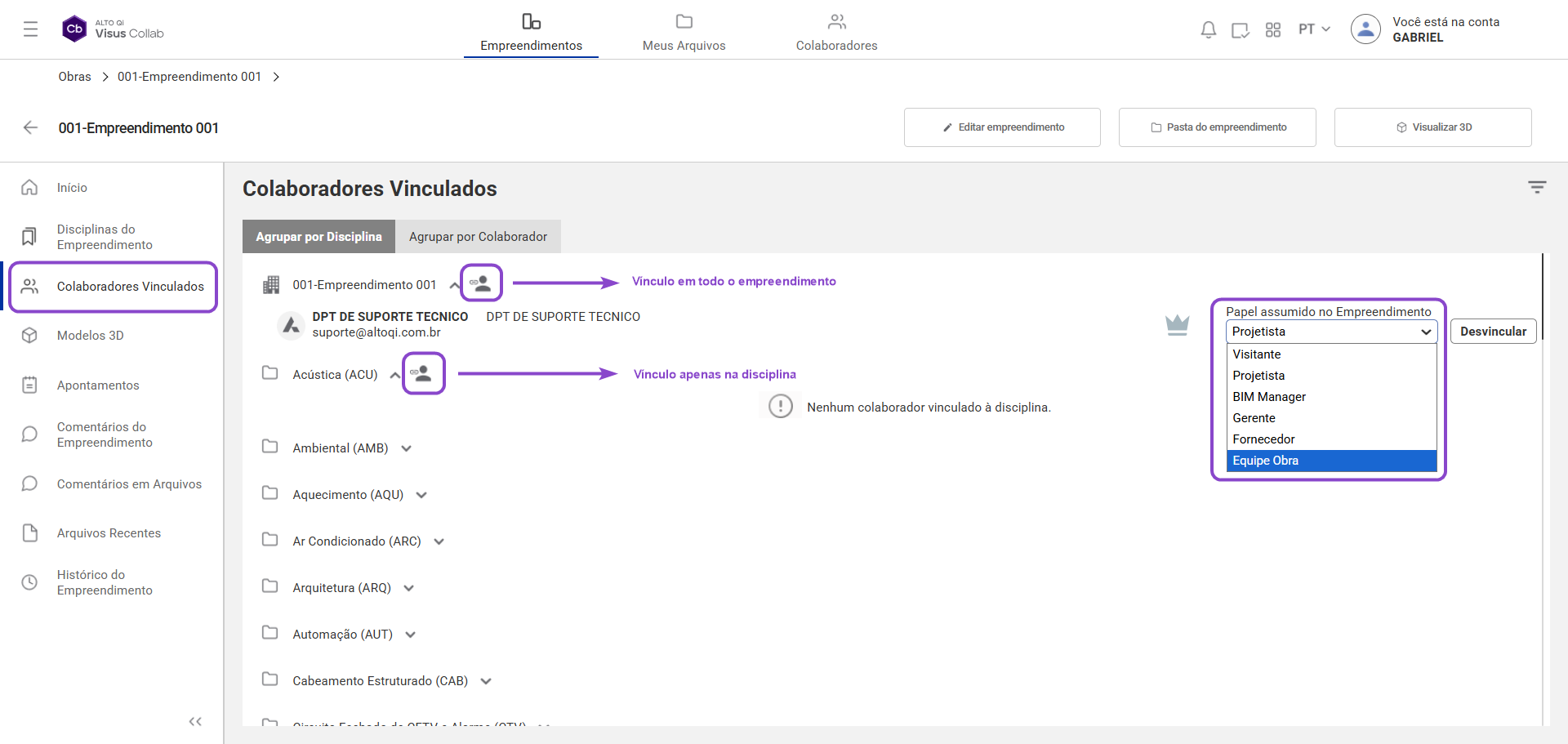Switch to Agrupar por Colaborador tab

tap(478, 237)
